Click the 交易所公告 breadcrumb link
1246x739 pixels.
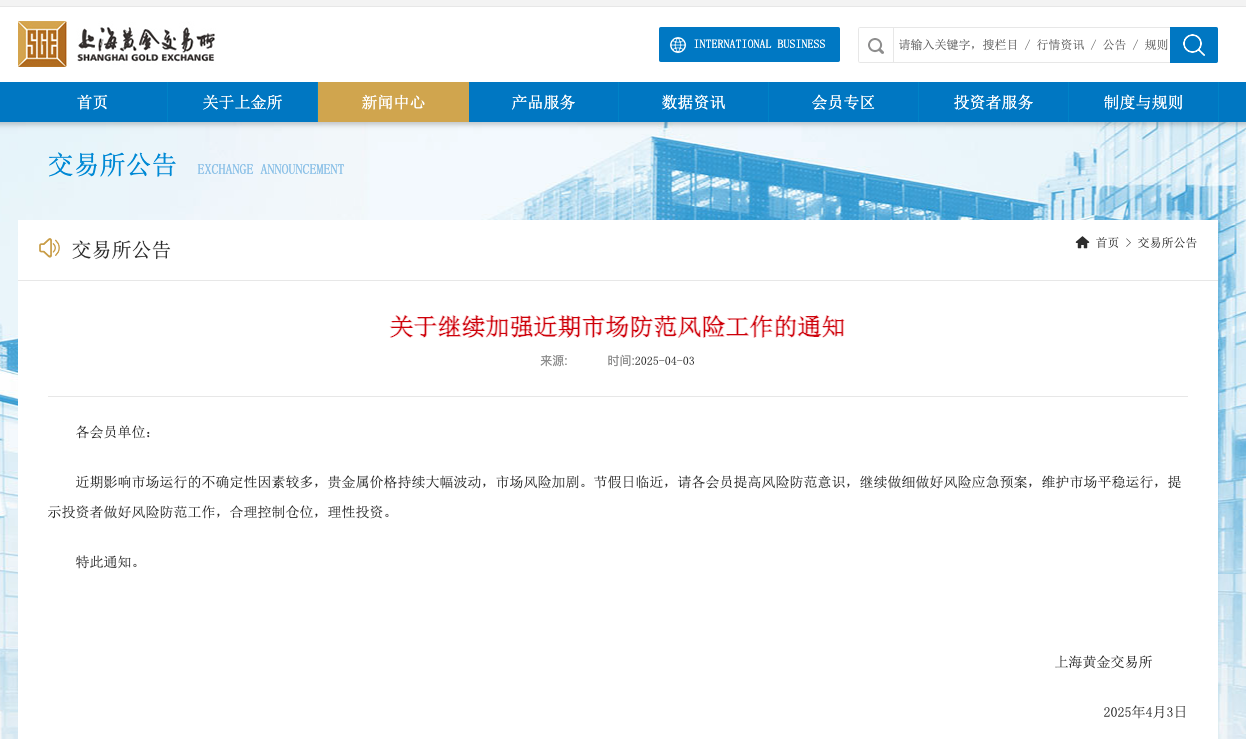[1167, 243]
